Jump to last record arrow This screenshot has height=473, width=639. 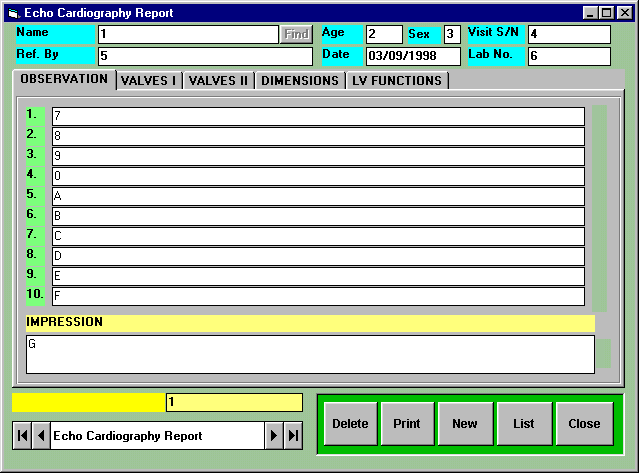[293, 436]
